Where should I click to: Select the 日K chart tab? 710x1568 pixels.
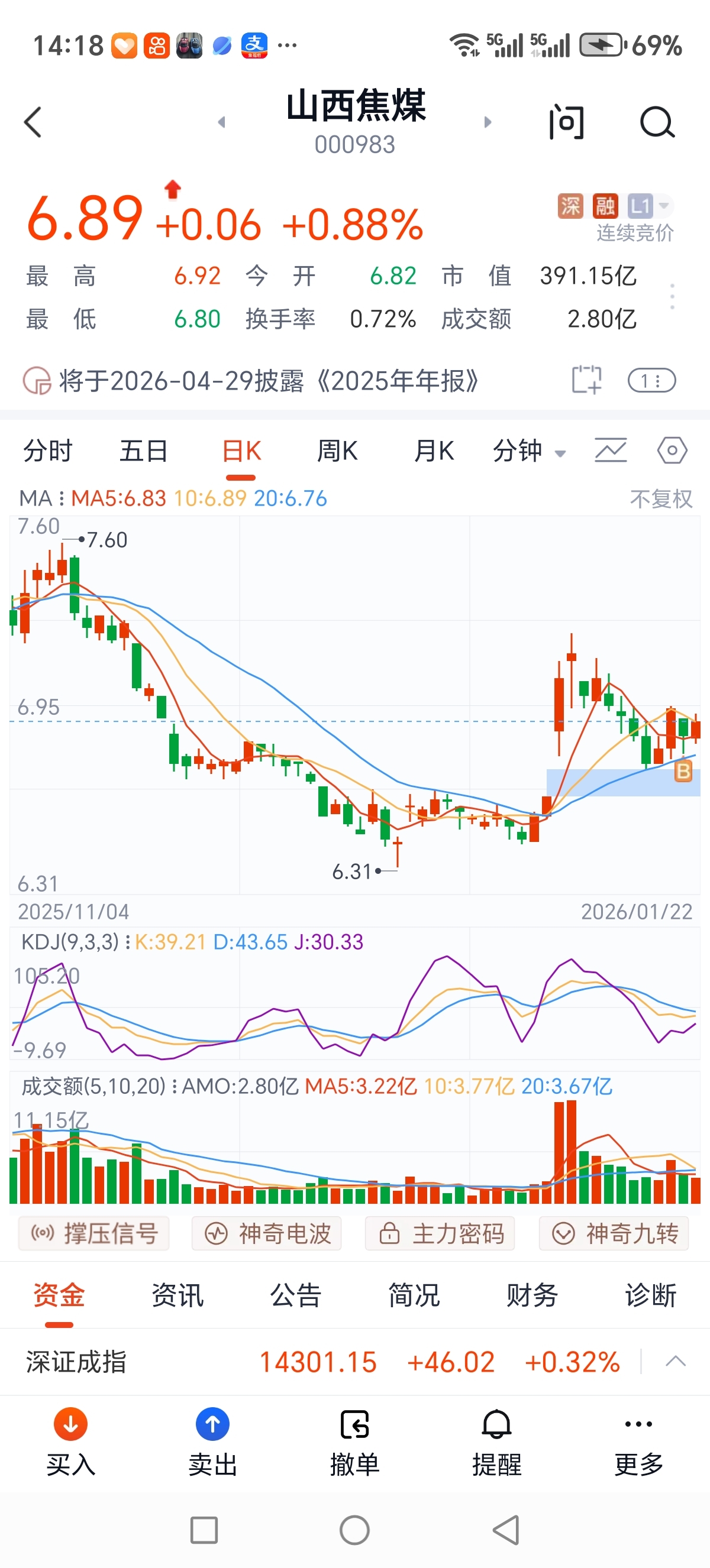click(241, 451)
